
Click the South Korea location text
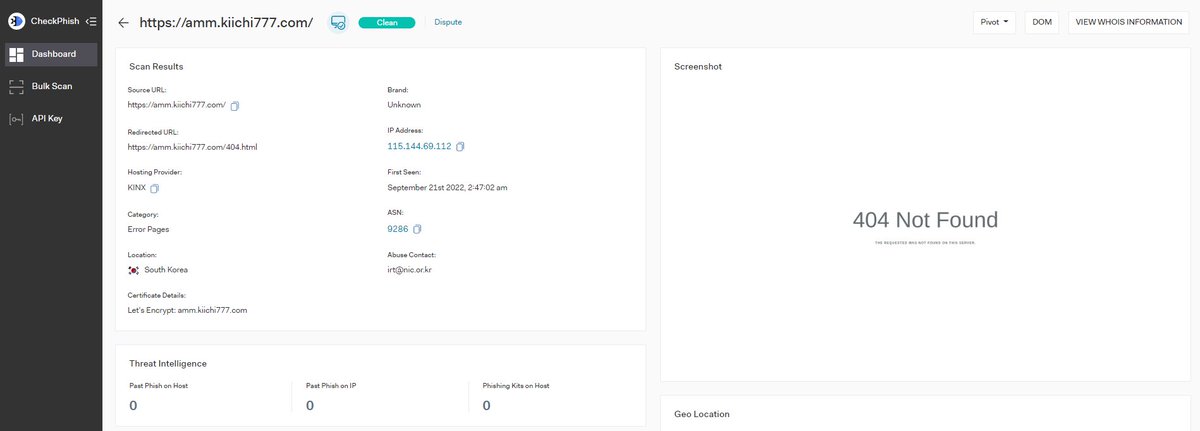tap(166, 270)
